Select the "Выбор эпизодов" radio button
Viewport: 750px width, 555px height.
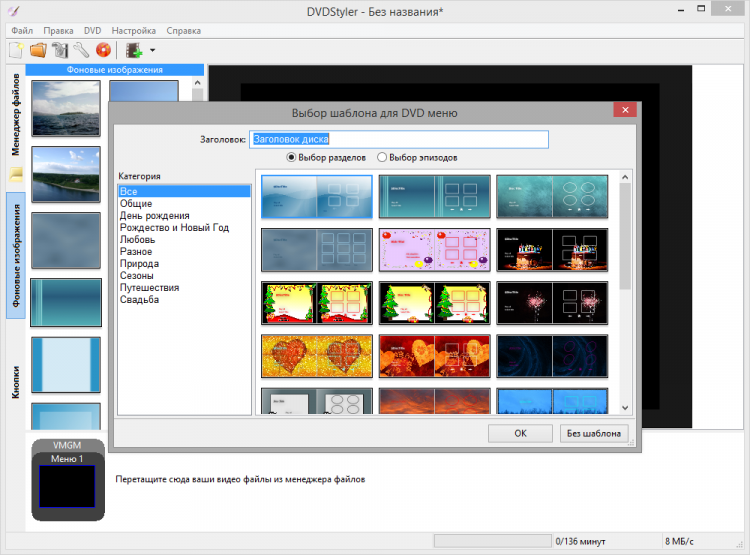coord(382,157)
